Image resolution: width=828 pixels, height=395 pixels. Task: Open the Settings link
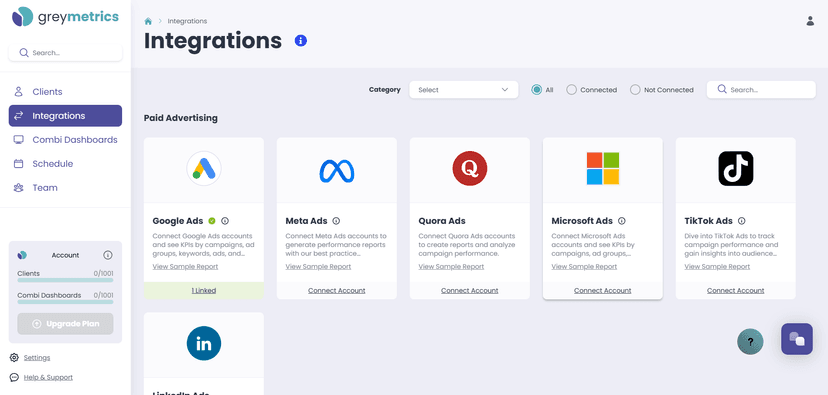pyautogui.click(x=37, y=358)
